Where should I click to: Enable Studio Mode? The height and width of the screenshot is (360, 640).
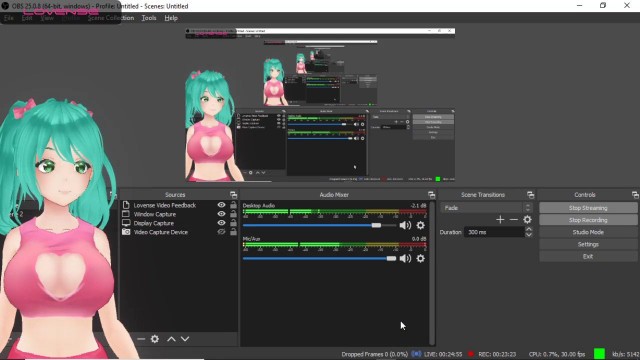pos(588,232)
